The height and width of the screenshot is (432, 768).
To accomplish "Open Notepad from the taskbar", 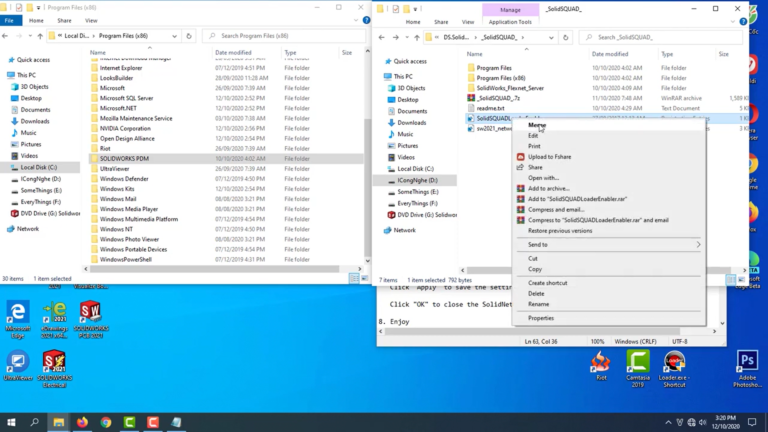I will tap(176, 422).
